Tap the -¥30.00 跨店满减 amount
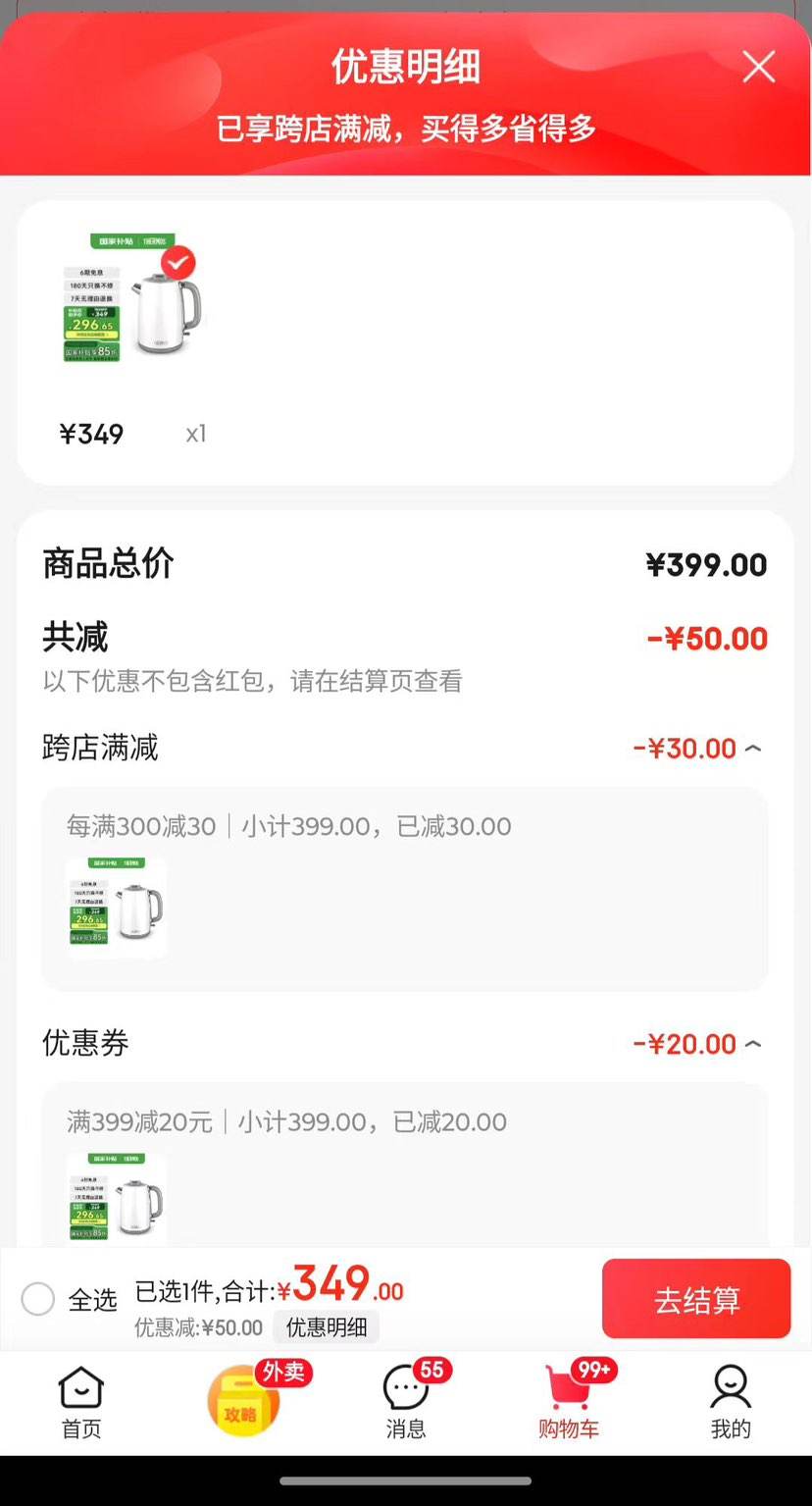Viewport: 812px width, 1506px height. point(685,749)
